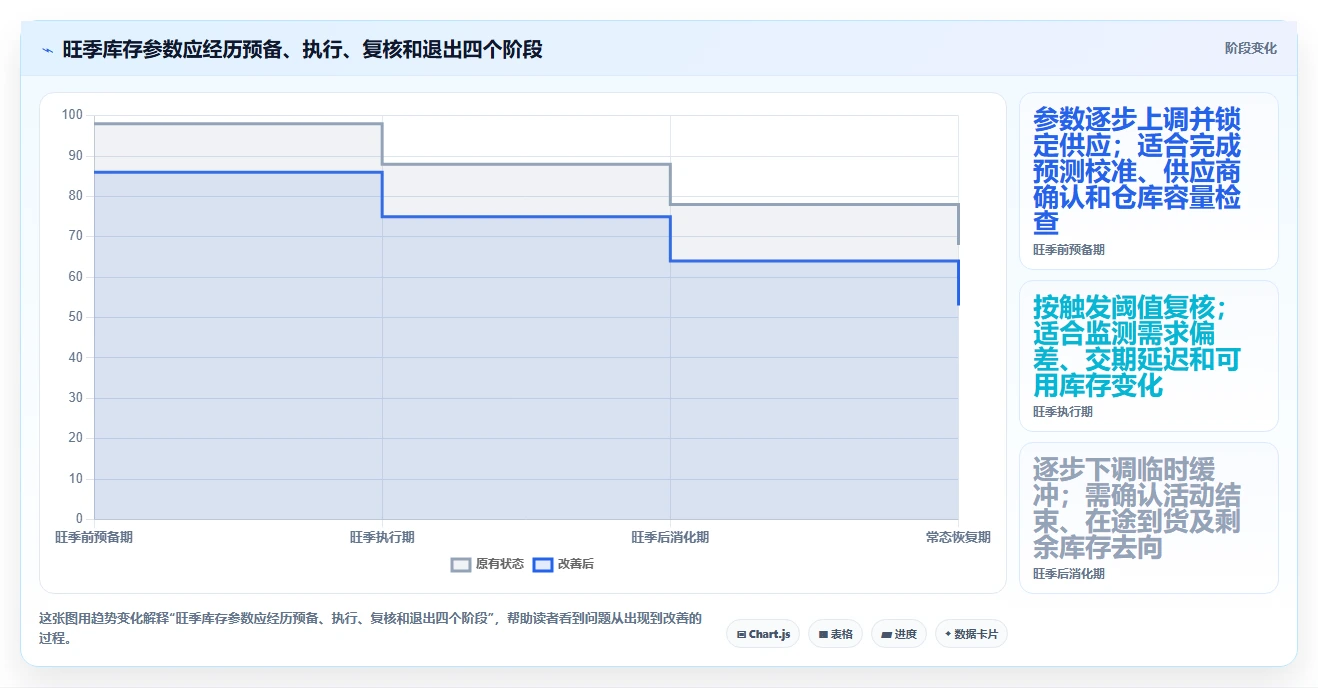Open the grey 逐步下调临时缓冲 card

pos(1149,518)
